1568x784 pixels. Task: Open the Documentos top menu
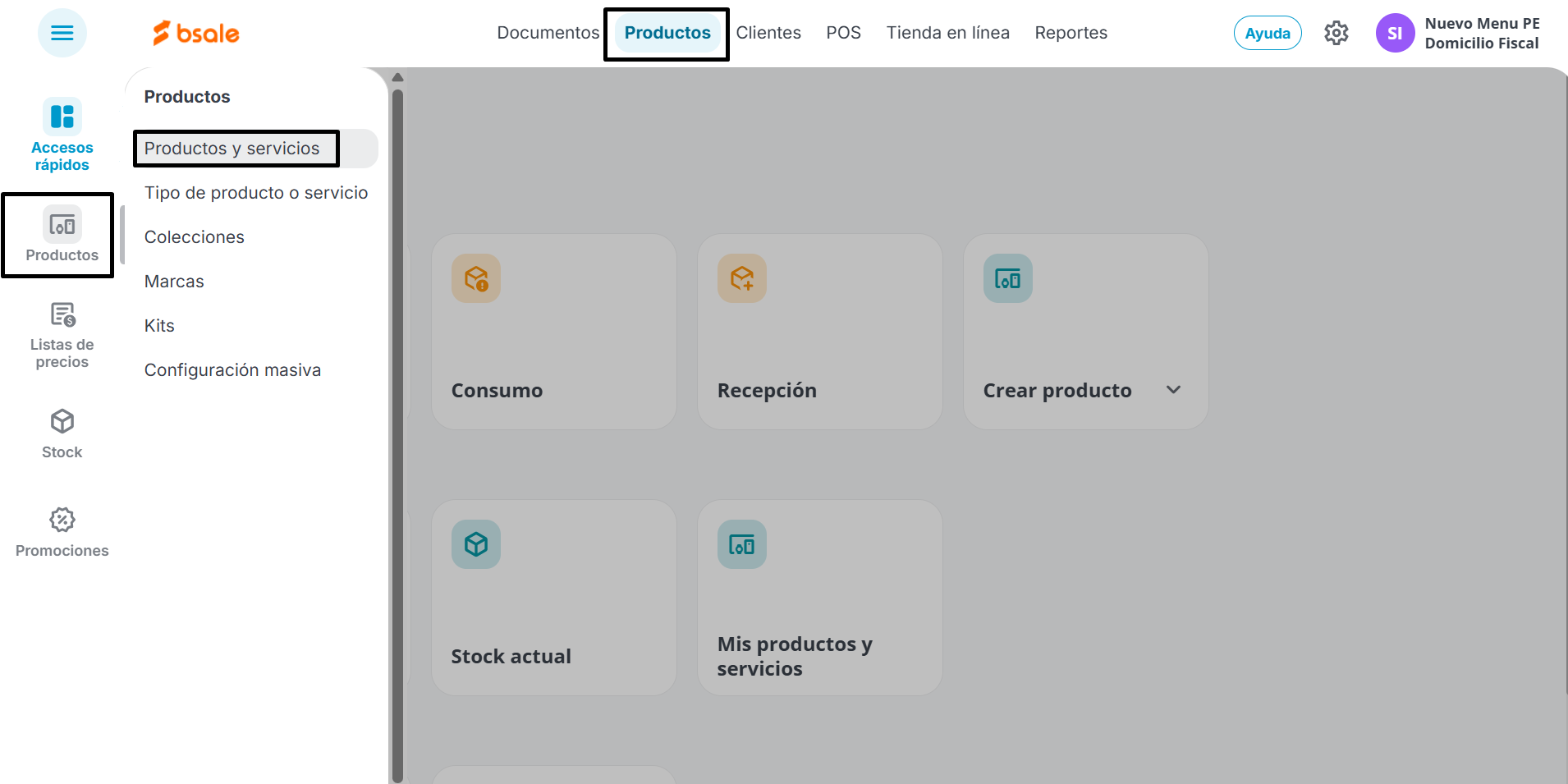pyautogui.click(x=548, y=33)
